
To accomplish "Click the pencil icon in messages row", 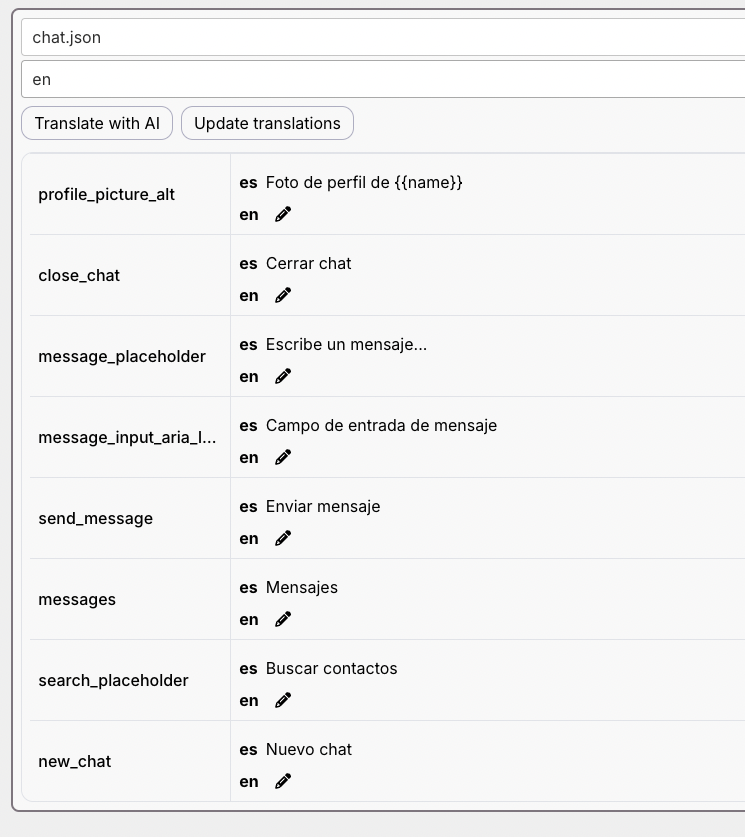I will tap(283, 620).
